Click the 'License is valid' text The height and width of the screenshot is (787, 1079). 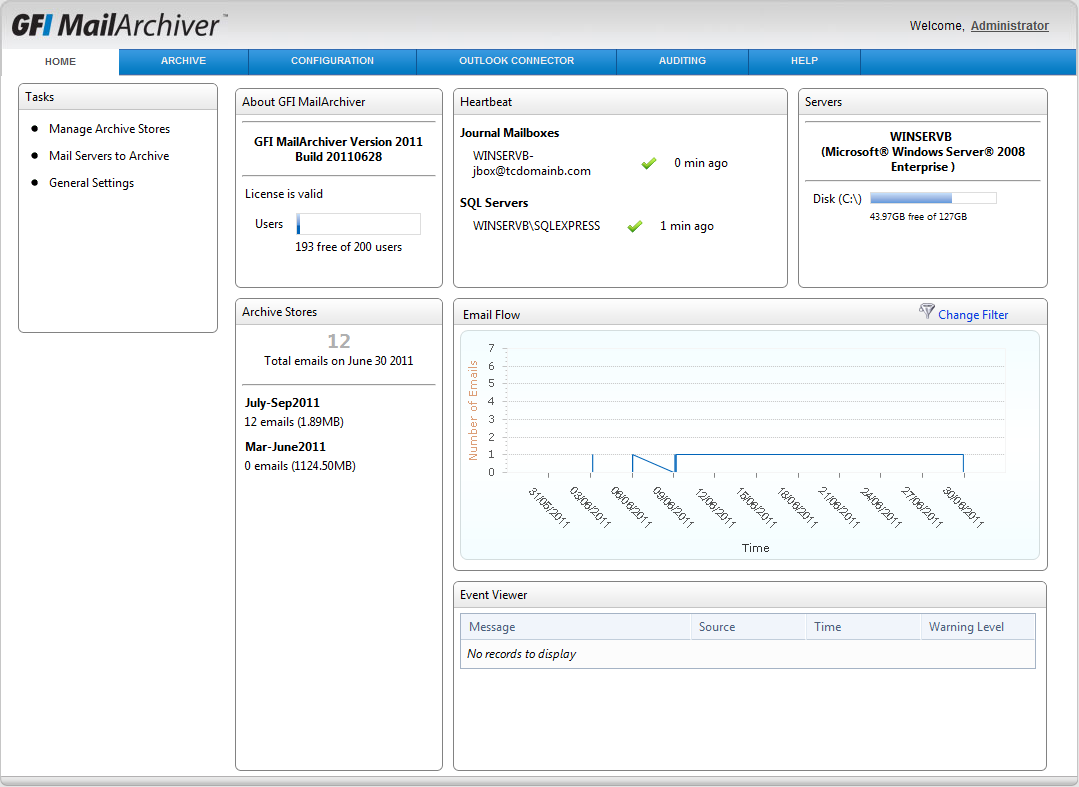pos(284,194)
